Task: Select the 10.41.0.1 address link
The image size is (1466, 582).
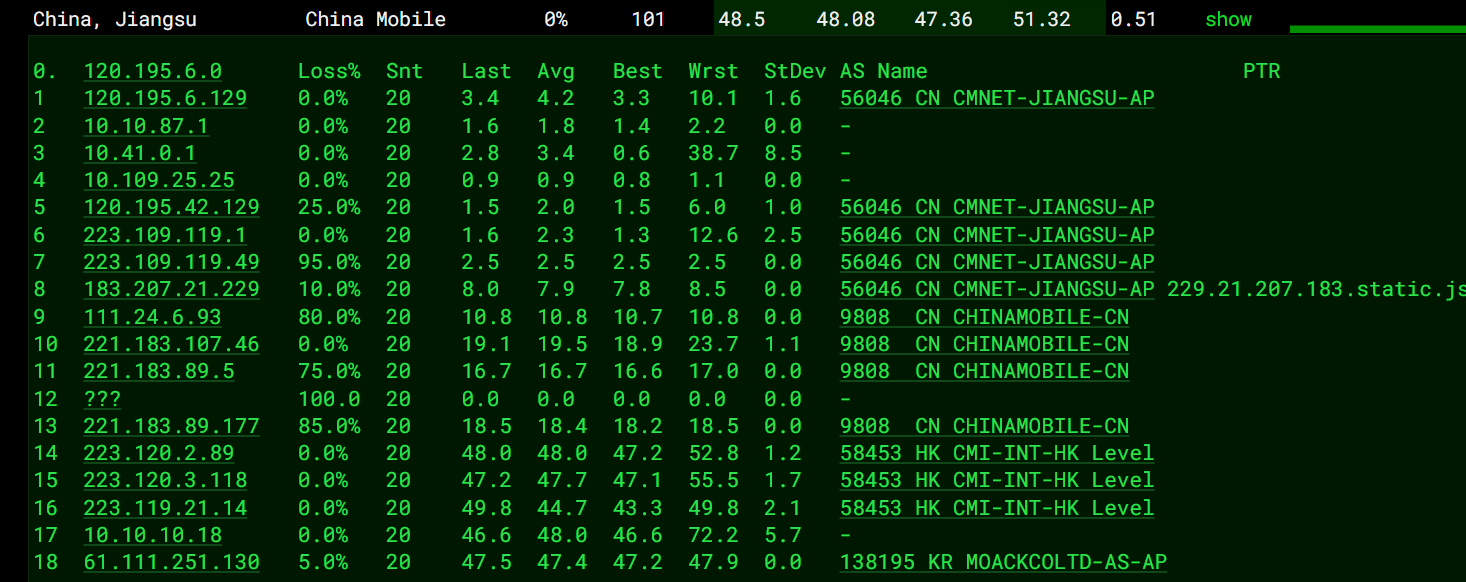Action: (x=140, y=153)
